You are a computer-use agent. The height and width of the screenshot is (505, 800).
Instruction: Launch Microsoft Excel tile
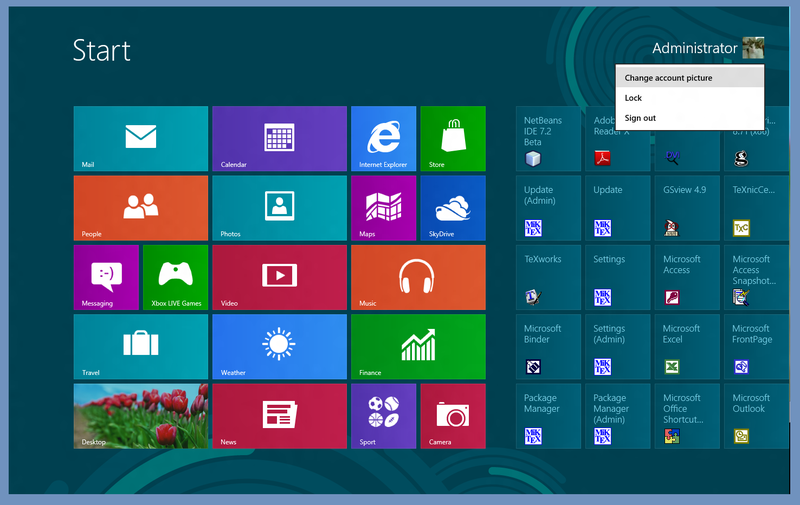tap(686, 346)
